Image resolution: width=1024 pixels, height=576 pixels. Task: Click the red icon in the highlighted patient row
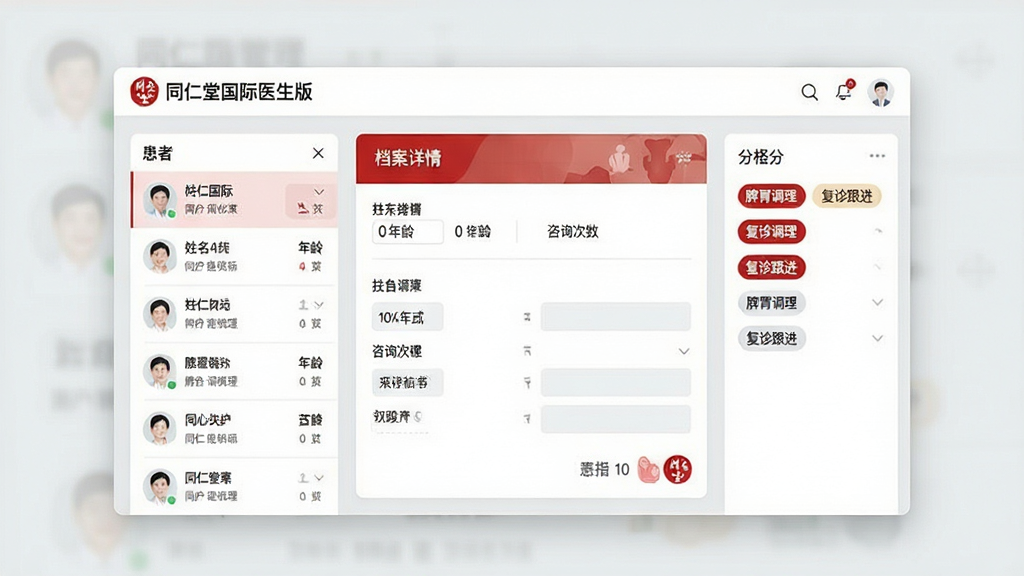click(302, 208)
